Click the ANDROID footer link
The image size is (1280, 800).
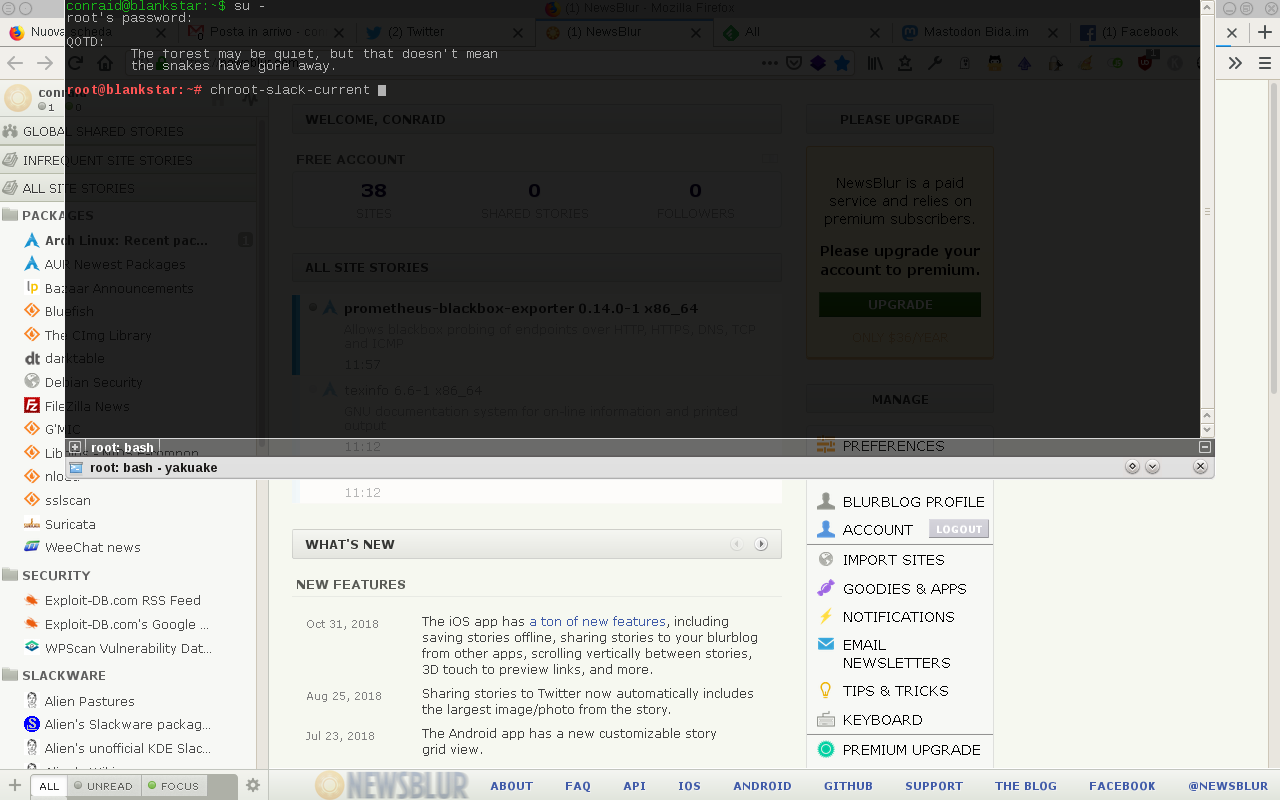tap(762, 786)
